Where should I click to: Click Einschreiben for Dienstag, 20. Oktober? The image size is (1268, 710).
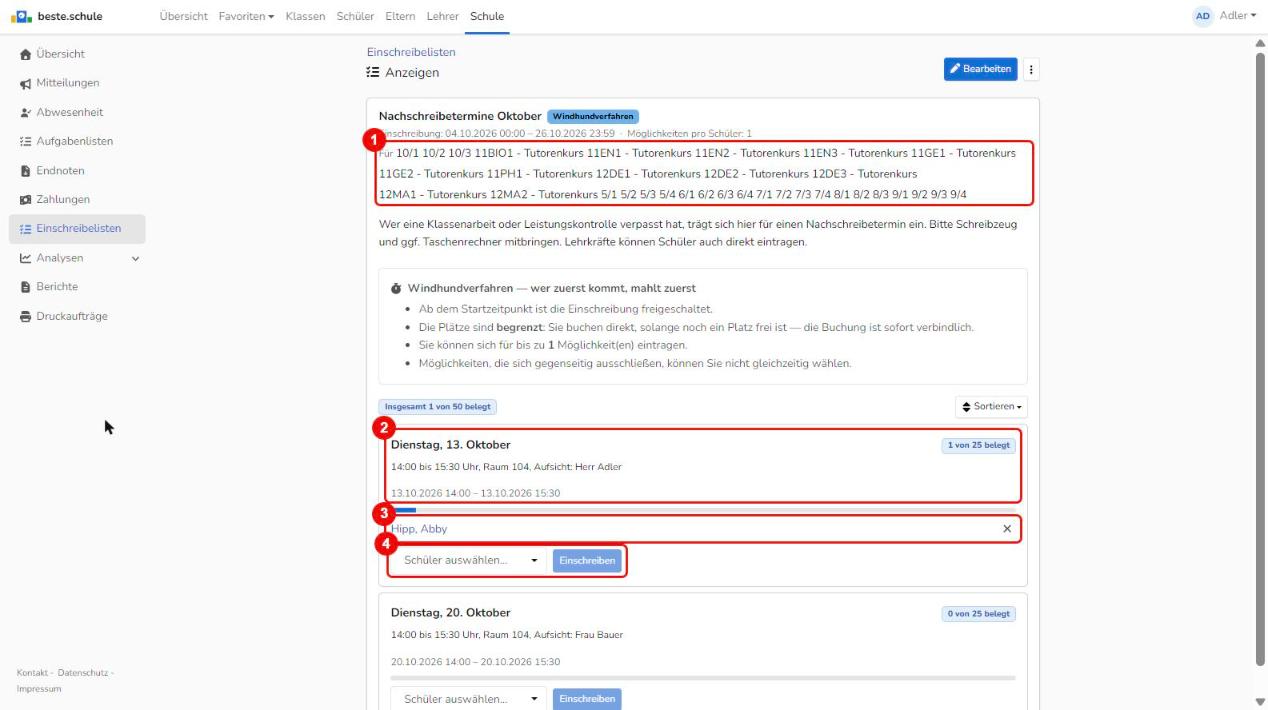(587, 700)
